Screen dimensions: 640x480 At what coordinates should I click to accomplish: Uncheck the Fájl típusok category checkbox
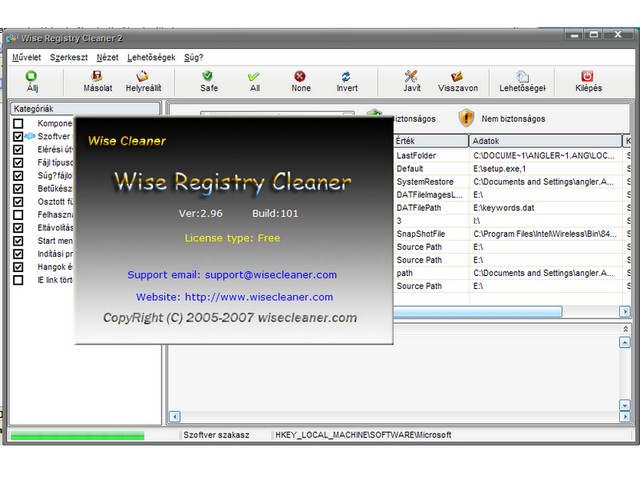pos(18,162)
